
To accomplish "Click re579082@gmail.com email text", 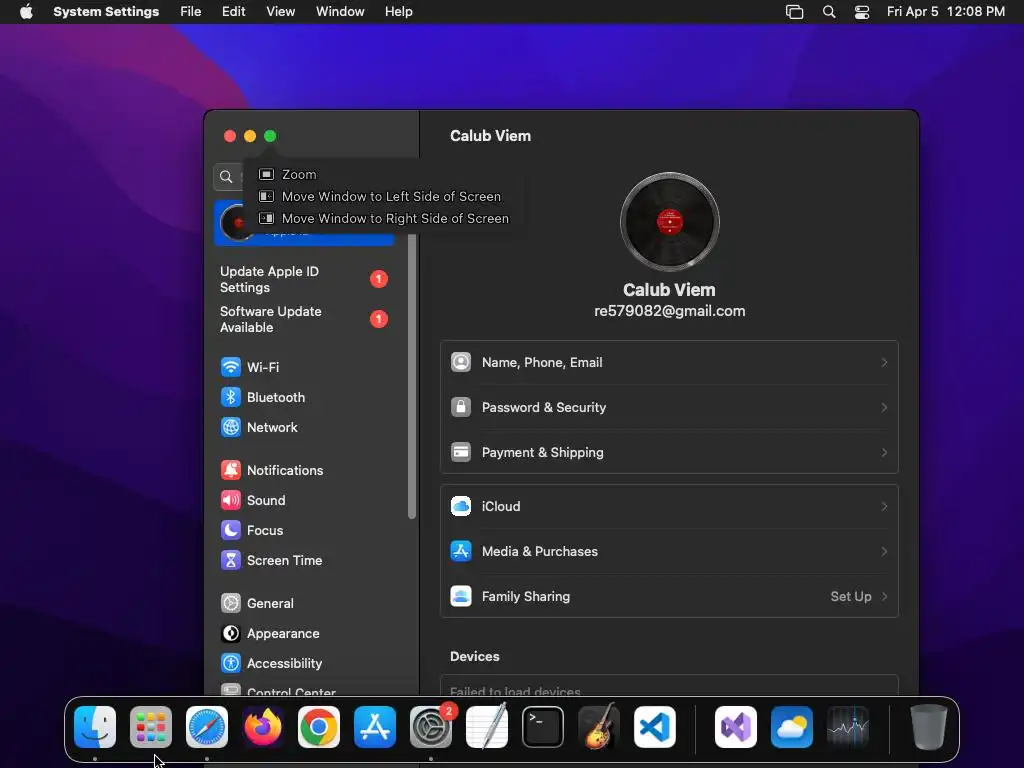I will [x=669, y=312].
